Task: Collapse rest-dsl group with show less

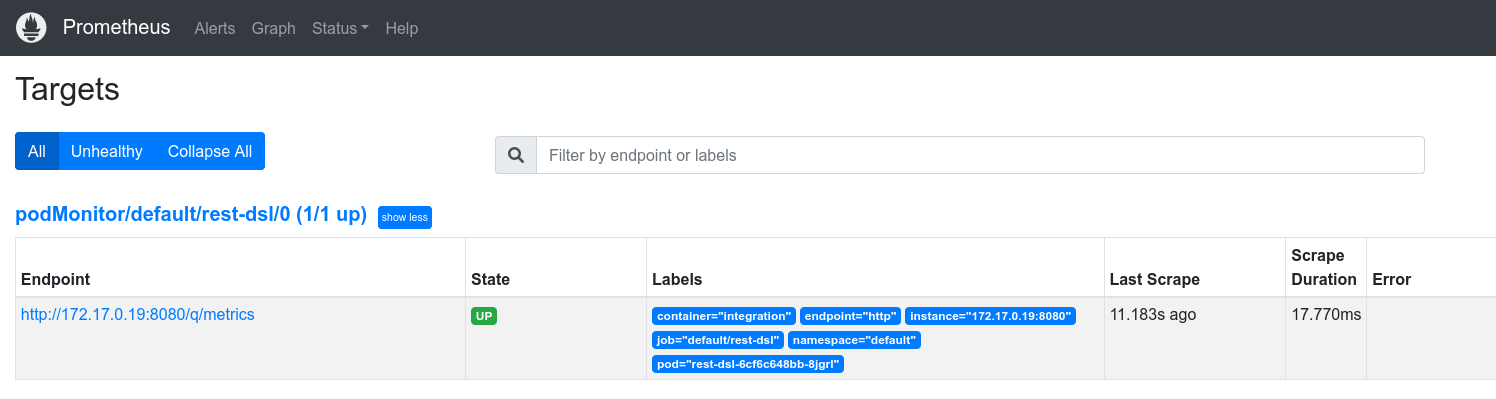Action: [405, 217]
